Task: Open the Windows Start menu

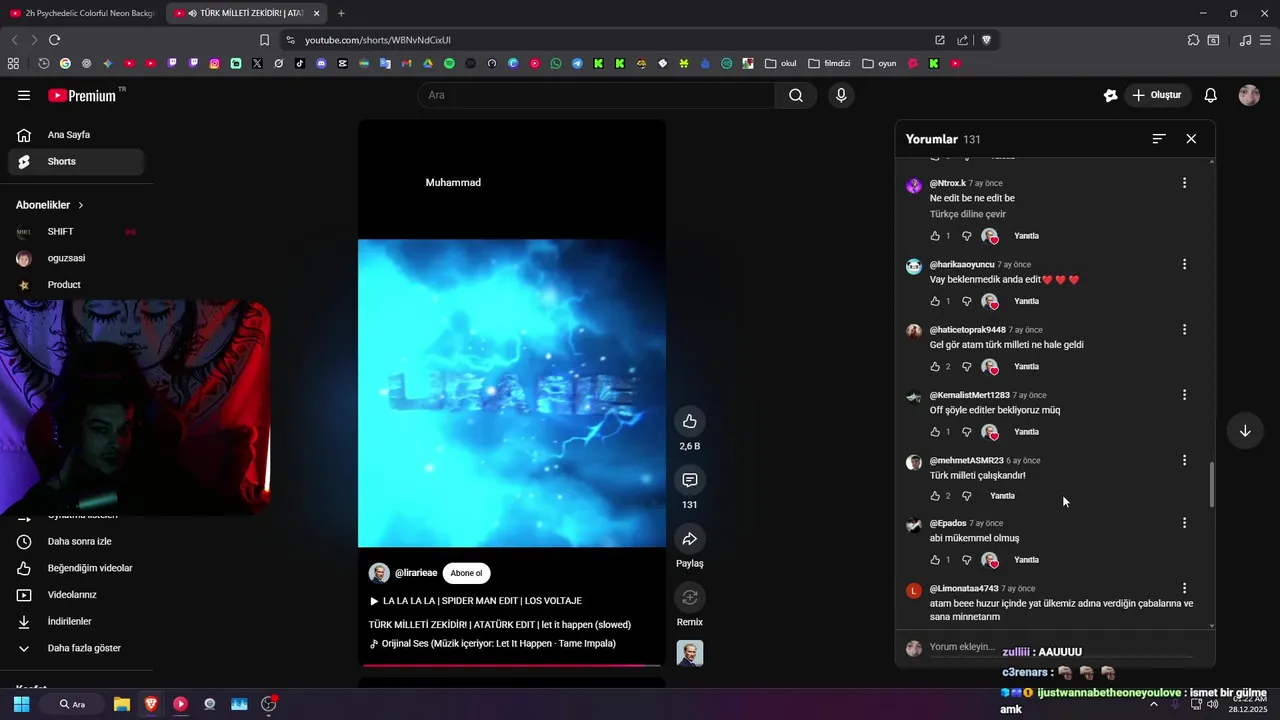Action: point(21,704)
